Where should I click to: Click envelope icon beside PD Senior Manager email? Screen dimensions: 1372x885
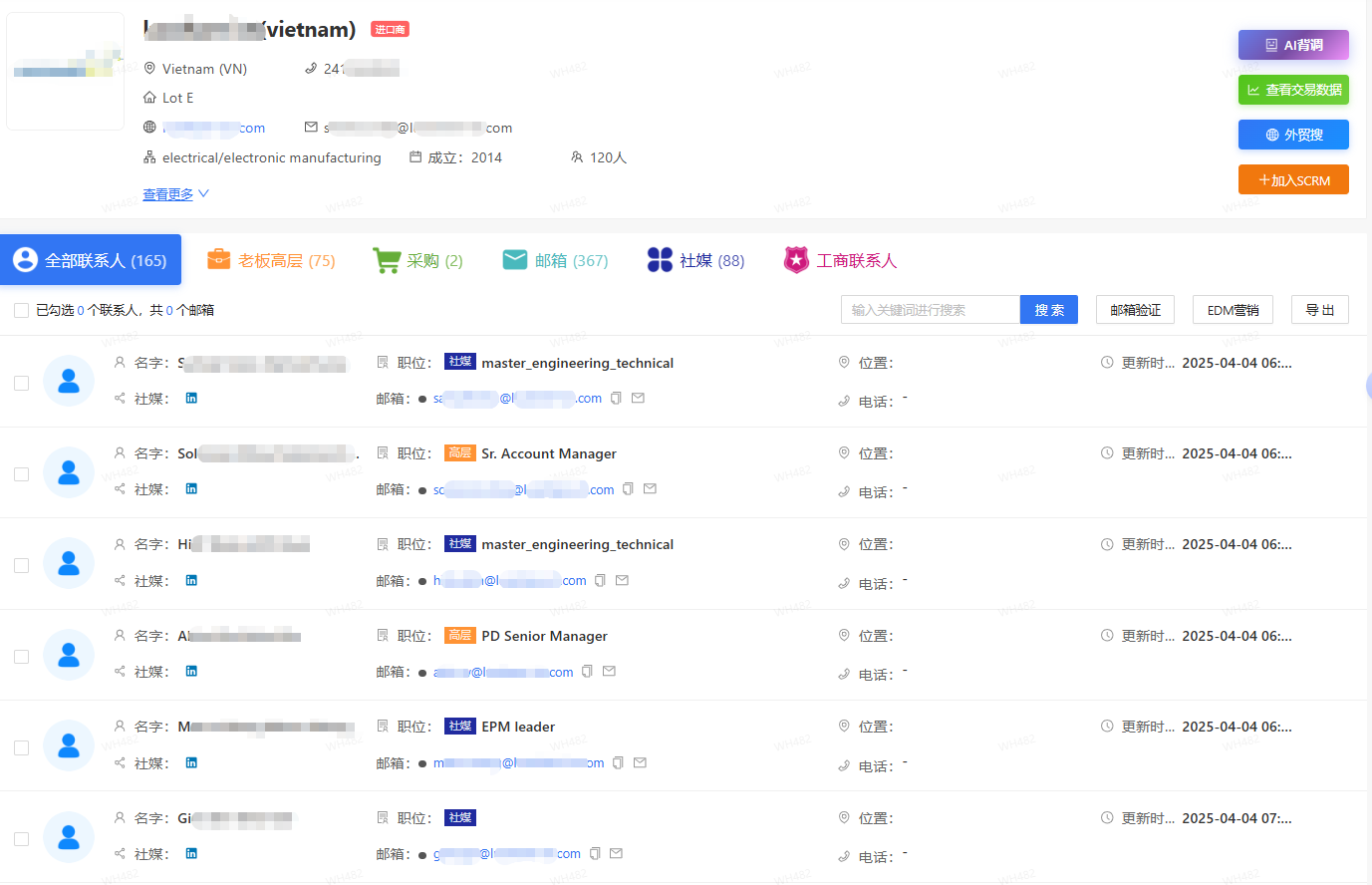click(609, 672)
